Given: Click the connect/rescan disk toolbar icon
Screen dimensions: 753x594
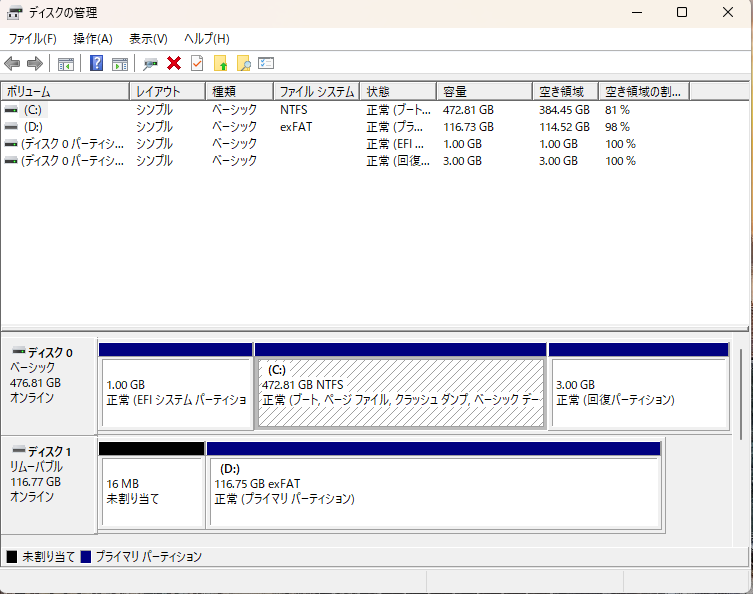Looking at the screenshot, I should point(150,64).
